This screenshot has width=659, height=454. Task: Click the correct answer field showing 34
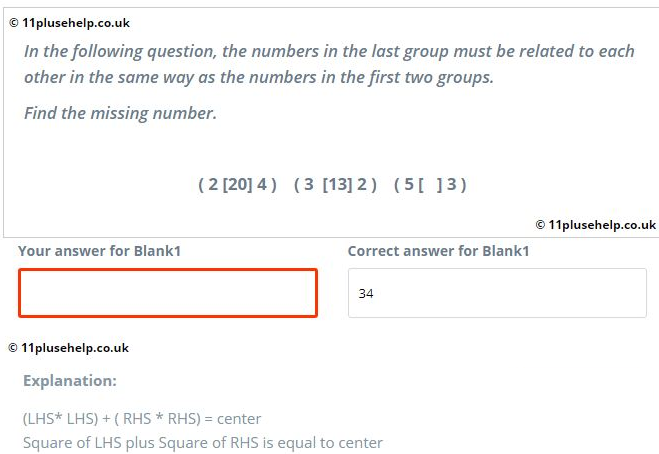point(497,293)
